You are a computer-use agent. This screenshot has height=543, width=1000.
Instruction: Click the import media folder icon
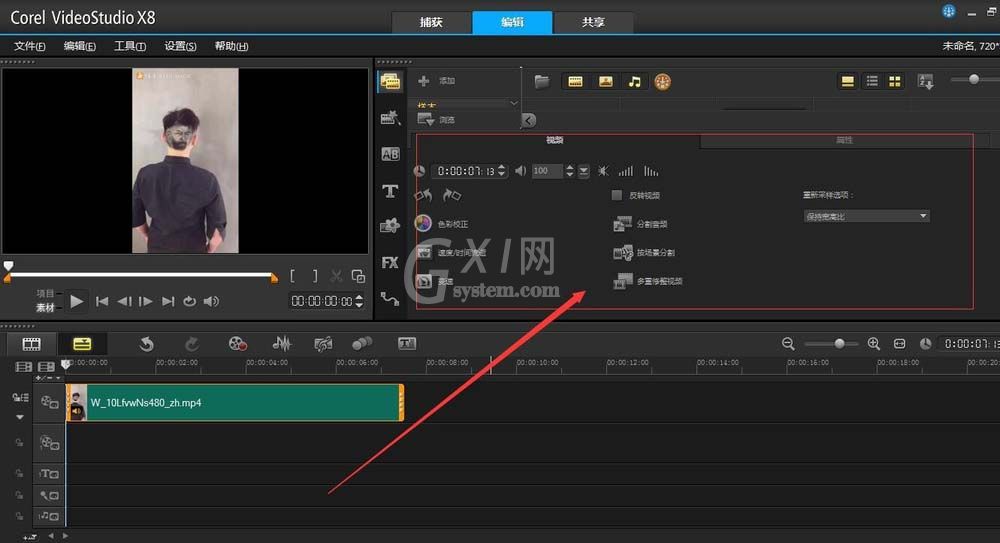tap(541, 81)
